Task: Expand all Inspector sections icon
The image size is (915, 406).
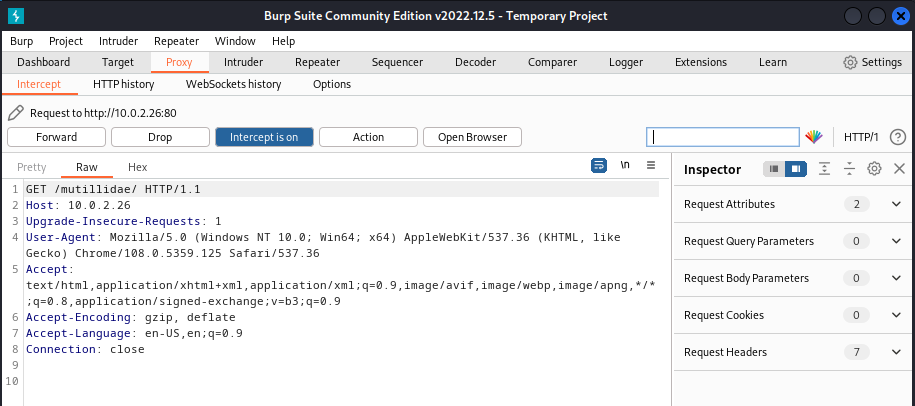Action: click(824, 169)
